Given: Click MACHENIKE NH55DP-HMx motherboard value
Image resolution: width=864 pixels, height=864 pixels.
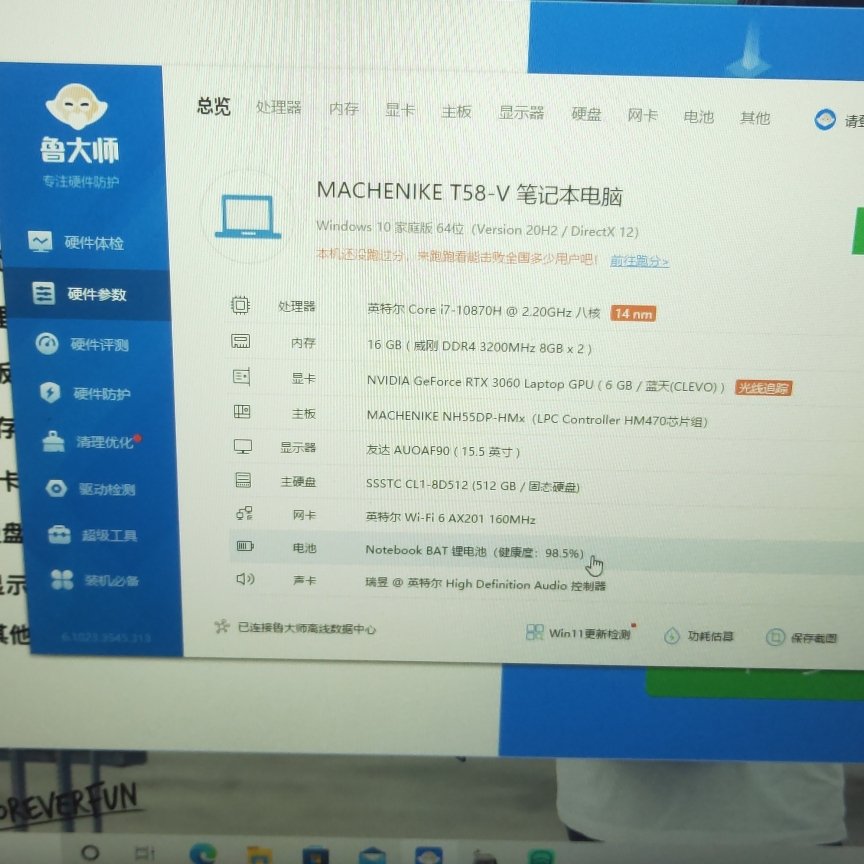Looking at the screenshot, I should coord(537,418).
